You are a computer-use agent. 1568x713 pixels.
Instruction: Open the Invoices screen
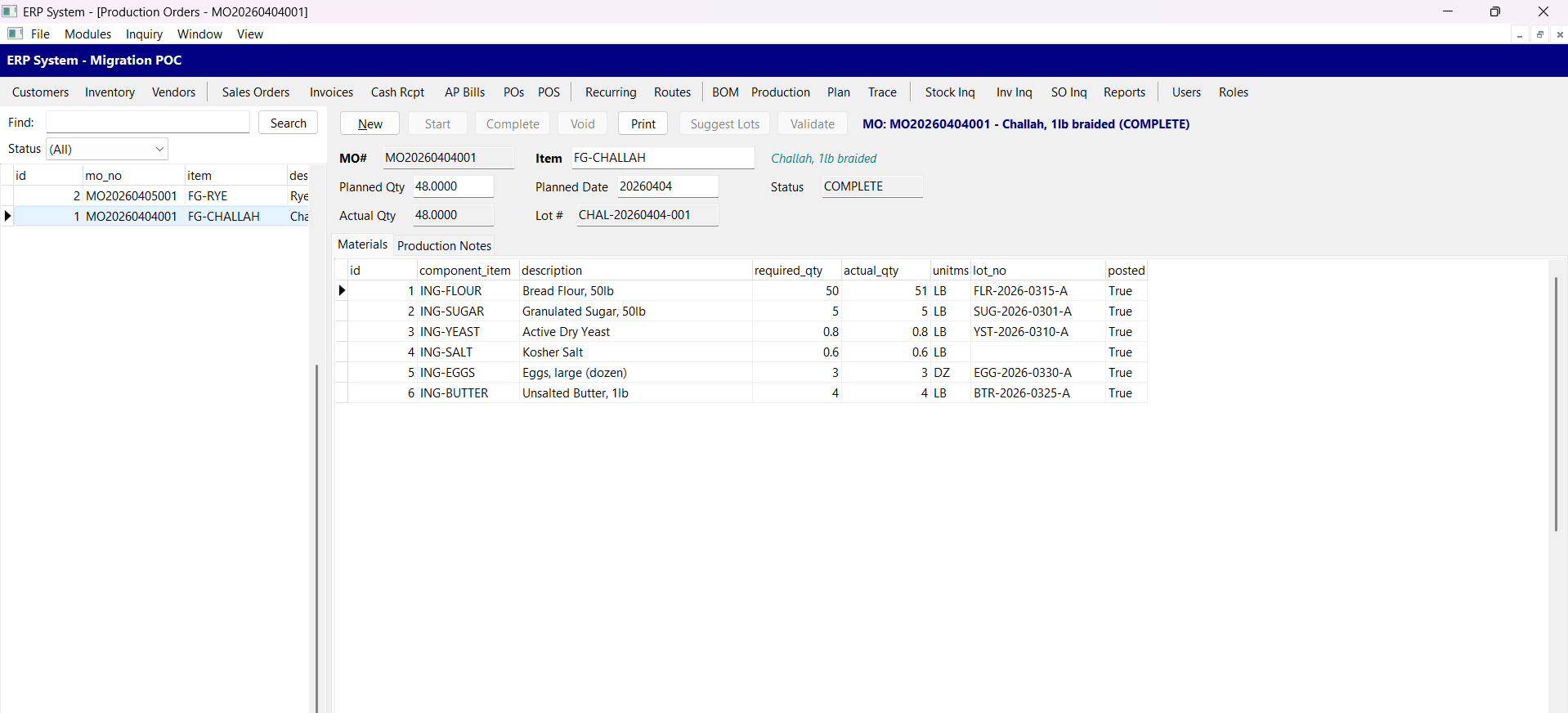[331, 92]
